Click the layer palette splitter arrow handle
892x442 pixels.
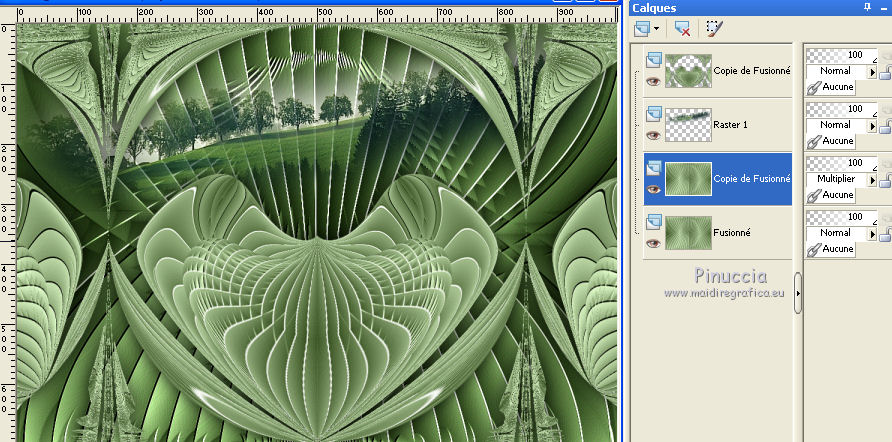pos(798,293)
